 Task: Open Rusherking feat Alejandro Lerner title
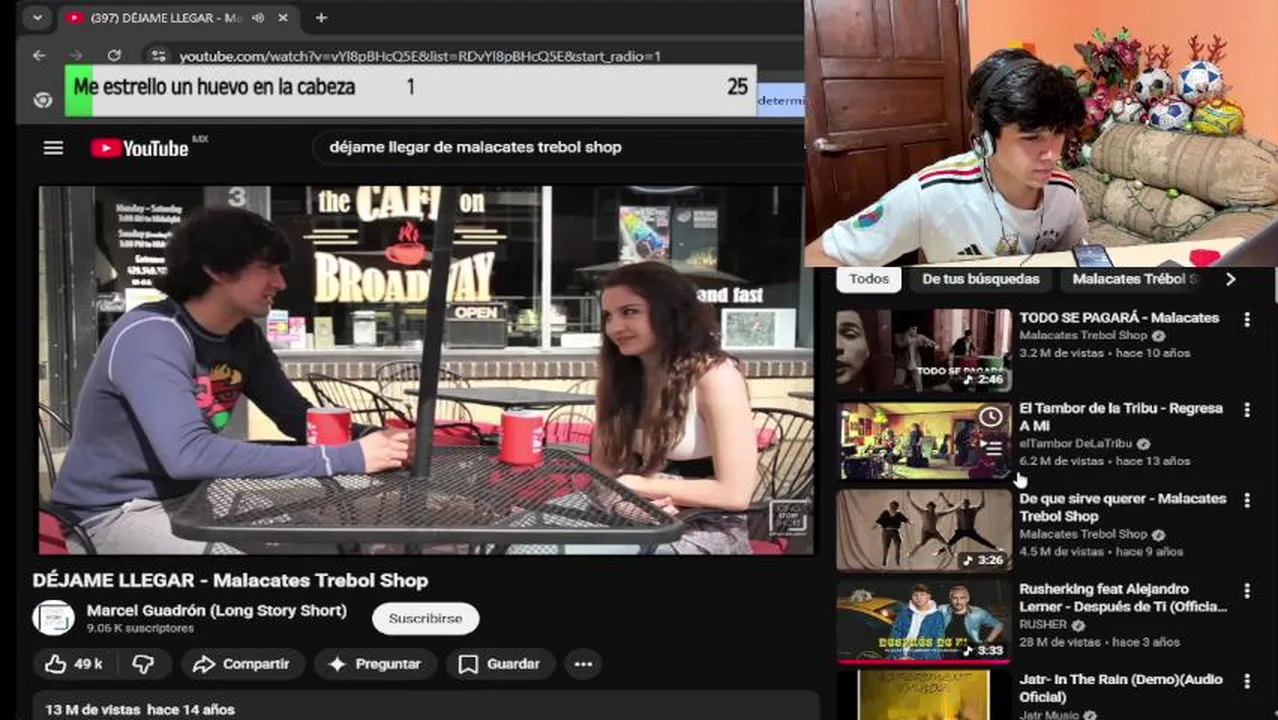point(1123,598)
